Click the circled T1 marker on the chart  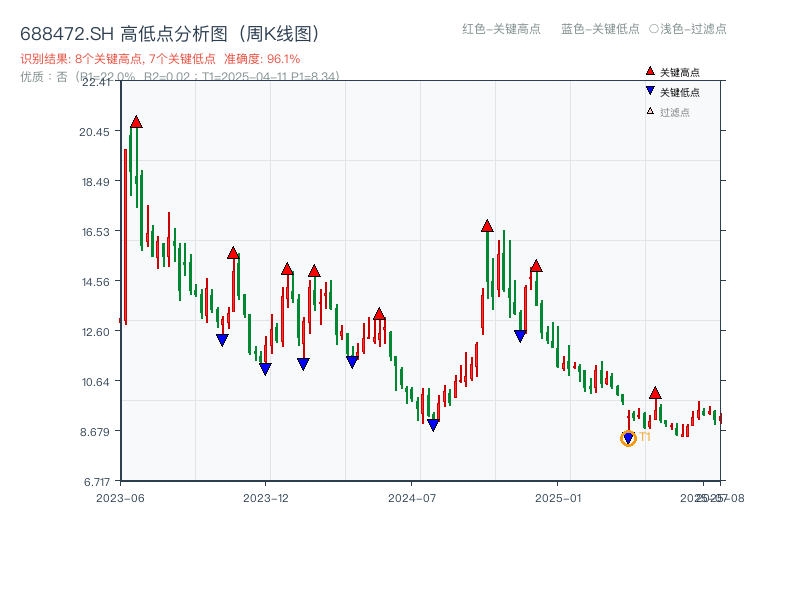[x=628, y=437]
